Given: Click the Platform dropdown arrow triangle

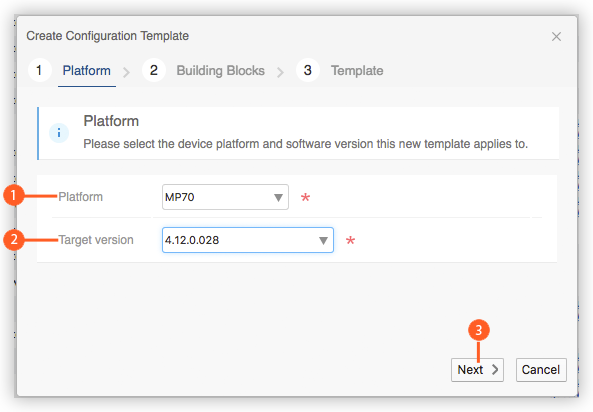Looking at the screenshot, I should [278, 197].
